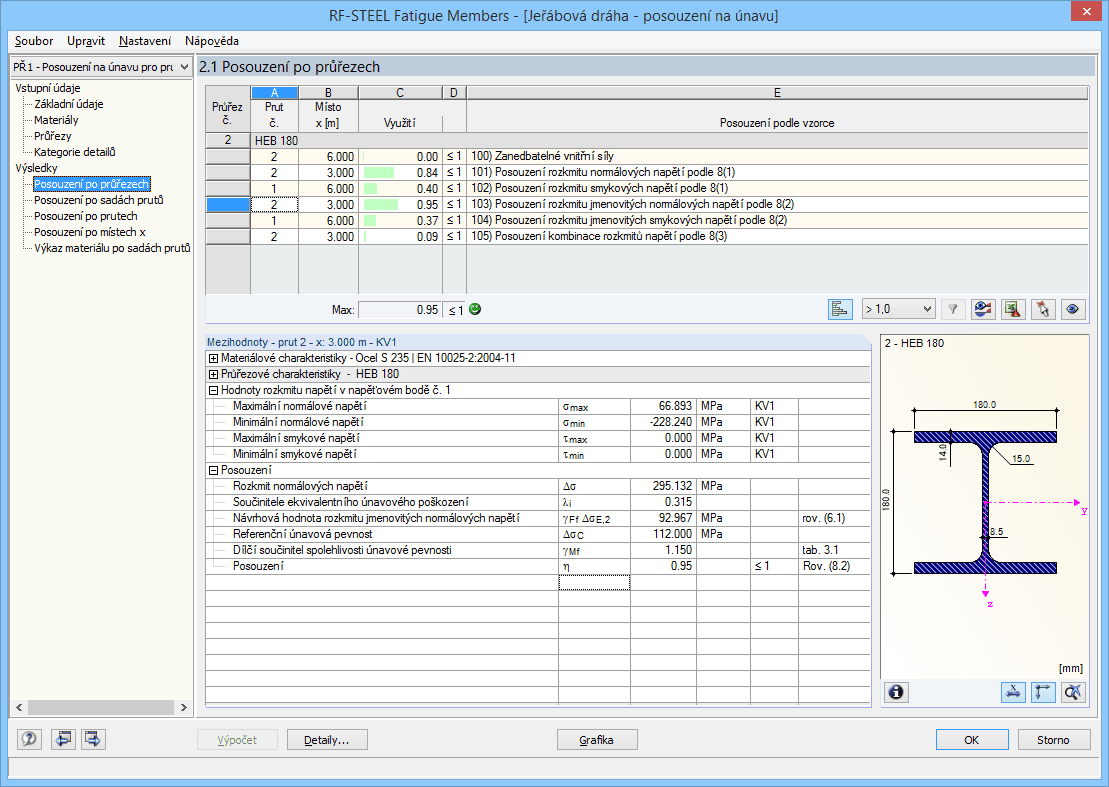Screen dimensions: 1109x787
Task: Click green utilization bar for 0.84 row
Action: (x=379, y=173)
